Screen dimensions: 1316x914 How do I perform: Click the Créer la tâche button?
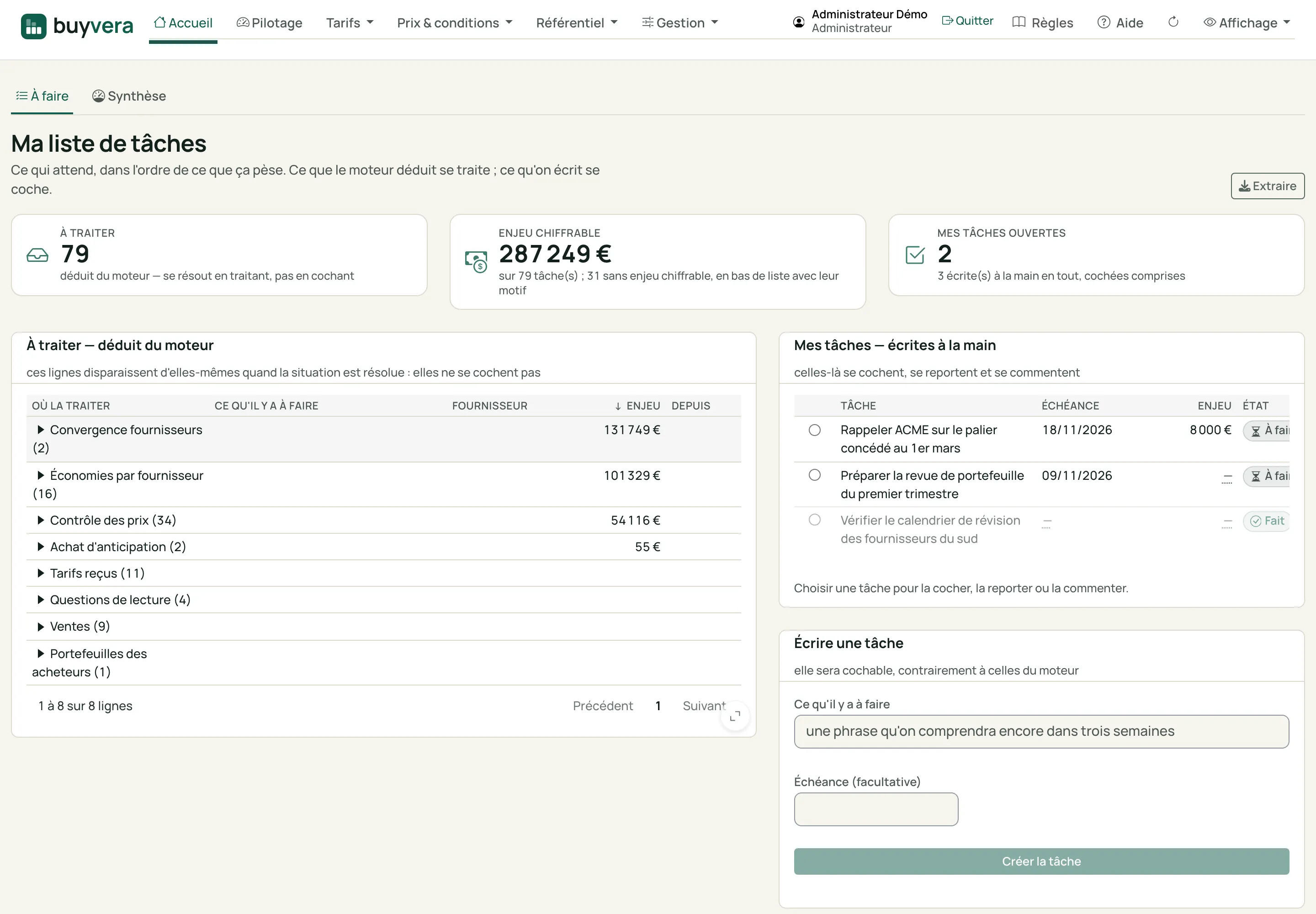[x=1041, y=861]
